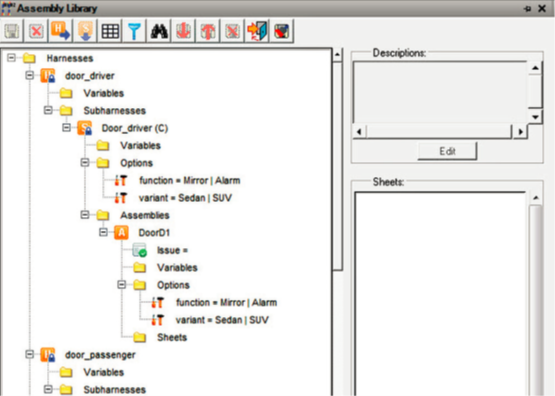This screenshot has height=396, width=555.
Task: Click the Edit button under Descriptions
Action: tap(447, 151)
